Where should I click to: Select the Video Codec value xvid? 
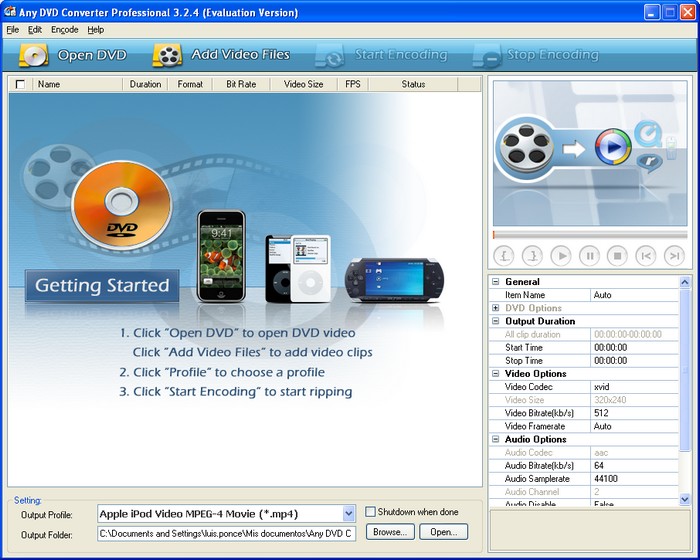[x=634, y=387]
